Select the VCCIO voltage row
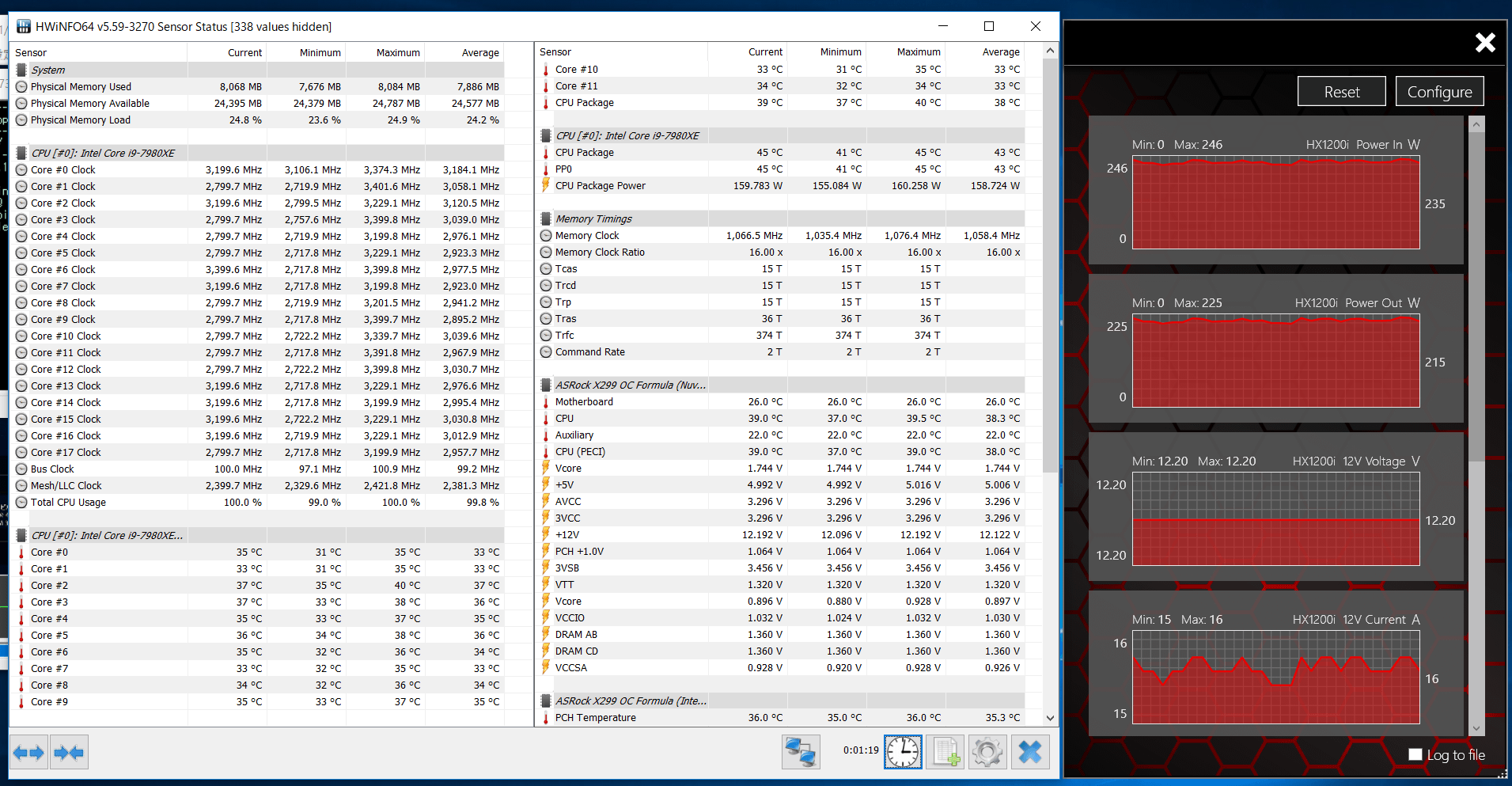This screenshot has width=1512, height=786. tap(781, 617)
